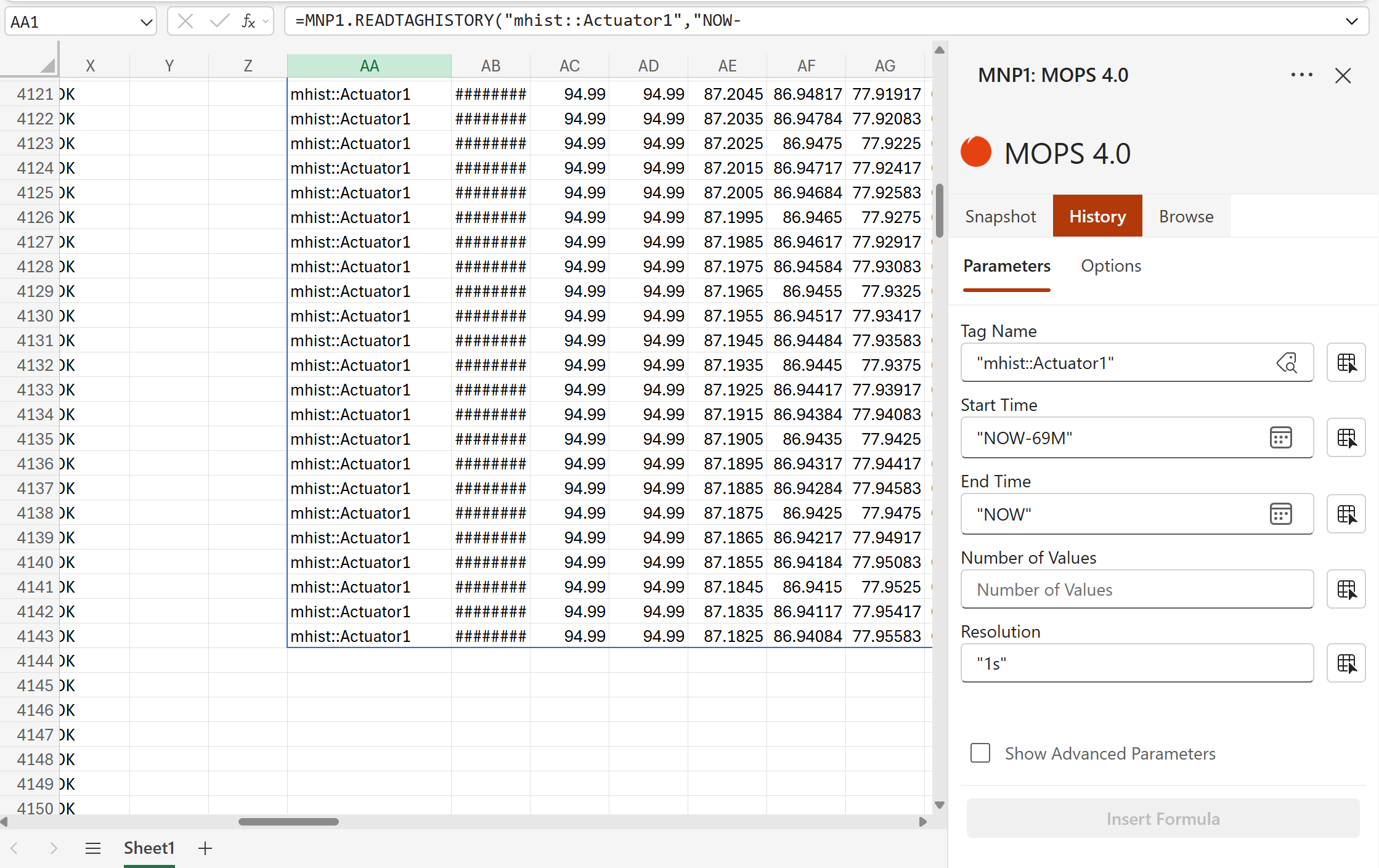This screenshot has height=868, width=1379.
Task: Click the tag search icon in Tag Name
Action: click(x=1287, y=363)
